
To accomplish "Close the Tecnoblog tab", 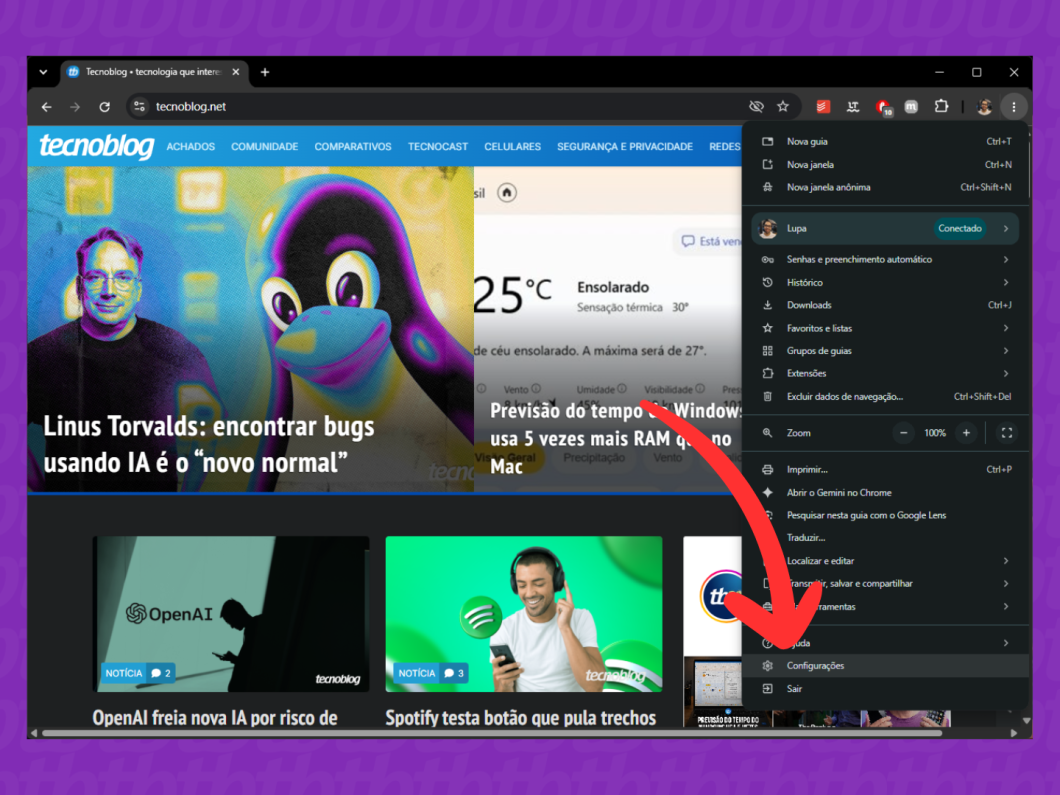I will [x=236, y=72].
